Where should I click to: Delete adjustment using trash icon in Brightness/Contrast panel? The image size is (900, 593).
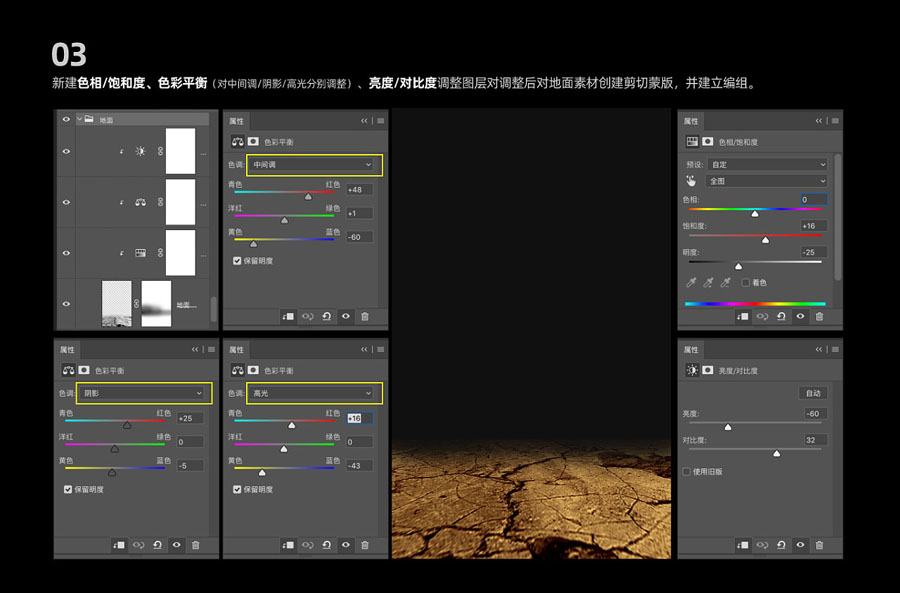tap(819, 545)
